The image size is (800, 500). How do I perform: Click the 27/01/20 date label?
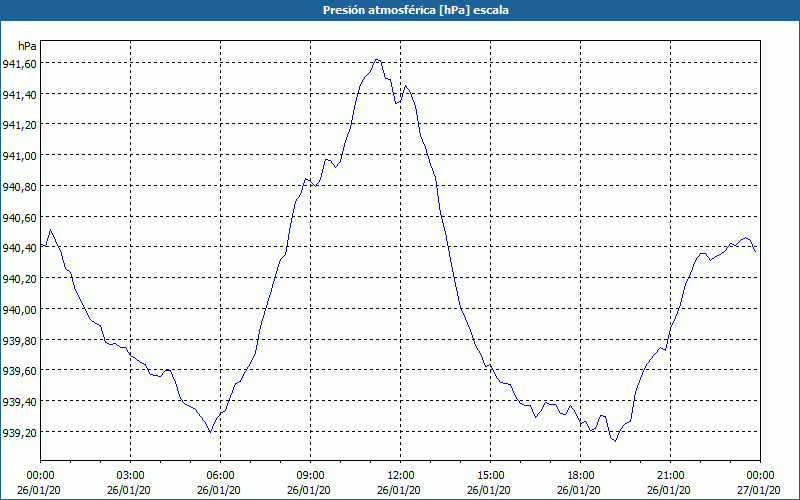[x=759, y=490]
